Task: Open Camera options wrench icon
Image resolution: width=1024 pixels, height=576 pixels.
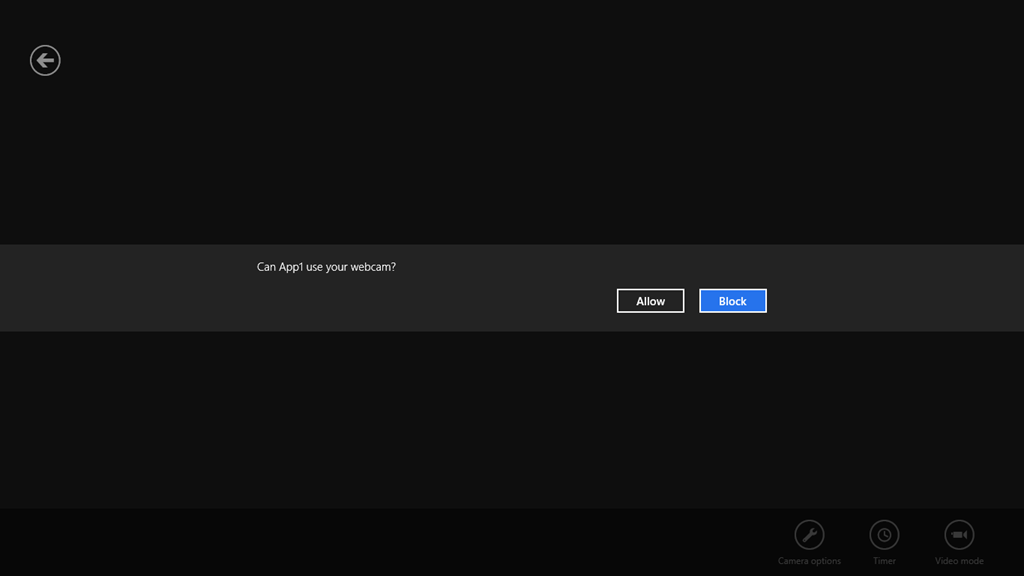Action: tap(809, 535)
